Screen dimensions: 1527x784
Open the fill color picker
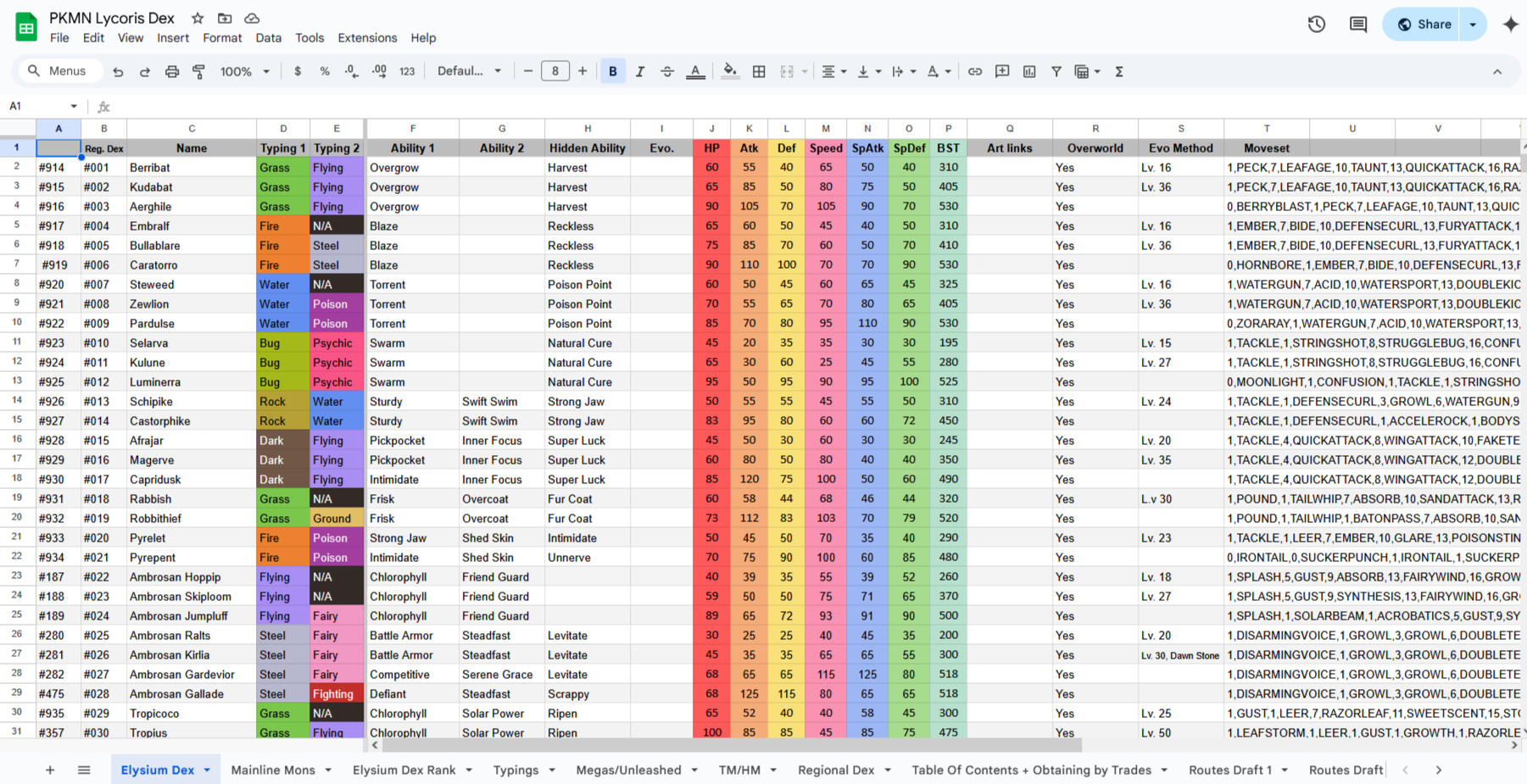click(730, 71)
